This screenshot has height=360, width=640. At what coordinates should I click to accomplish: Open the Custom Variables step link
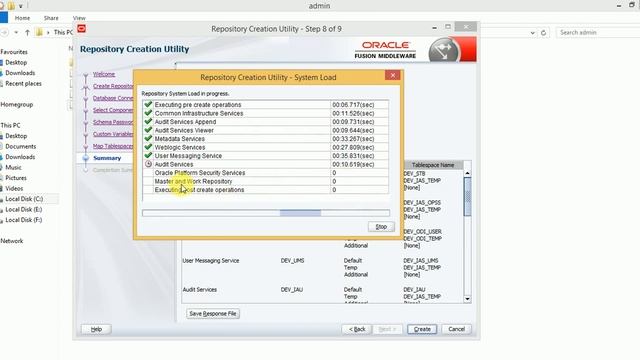coord(113,134)
